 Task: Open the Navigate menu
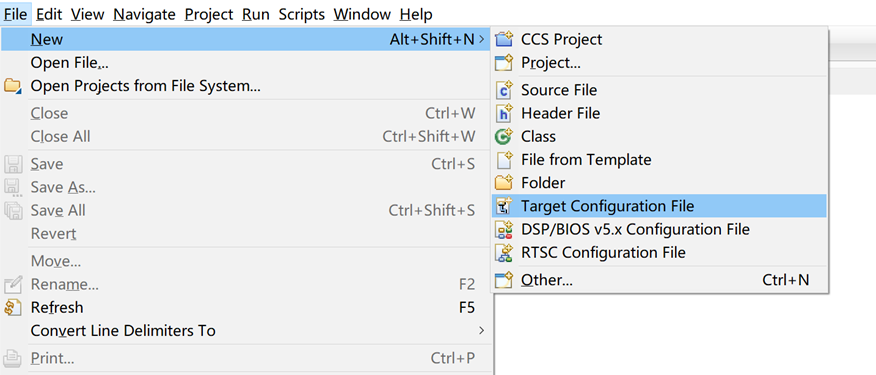tap(144, 13)
